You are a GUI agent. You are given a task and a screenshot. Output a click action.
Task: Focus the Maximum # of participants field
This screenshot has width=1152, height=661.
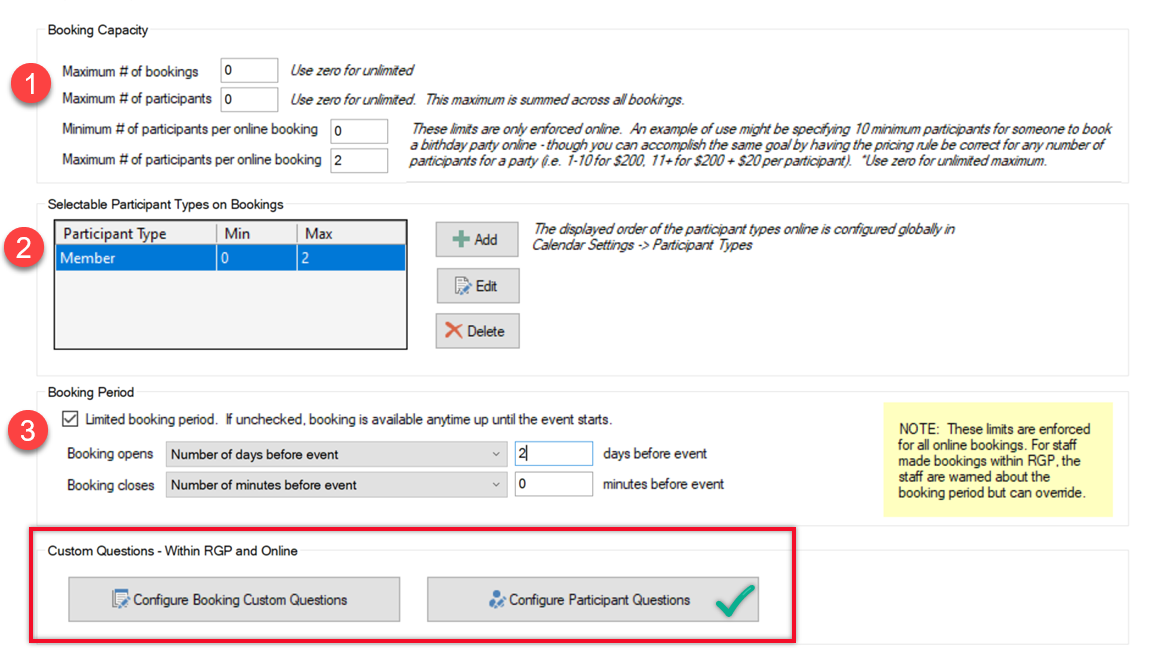pyautogui.click(x=249, y=99)
